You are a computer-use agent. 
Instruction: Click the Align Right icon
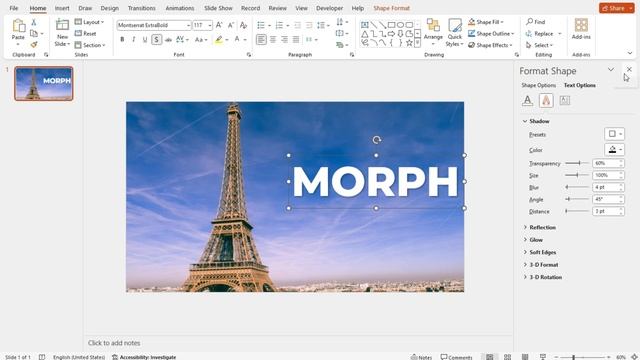click(284, 40)
